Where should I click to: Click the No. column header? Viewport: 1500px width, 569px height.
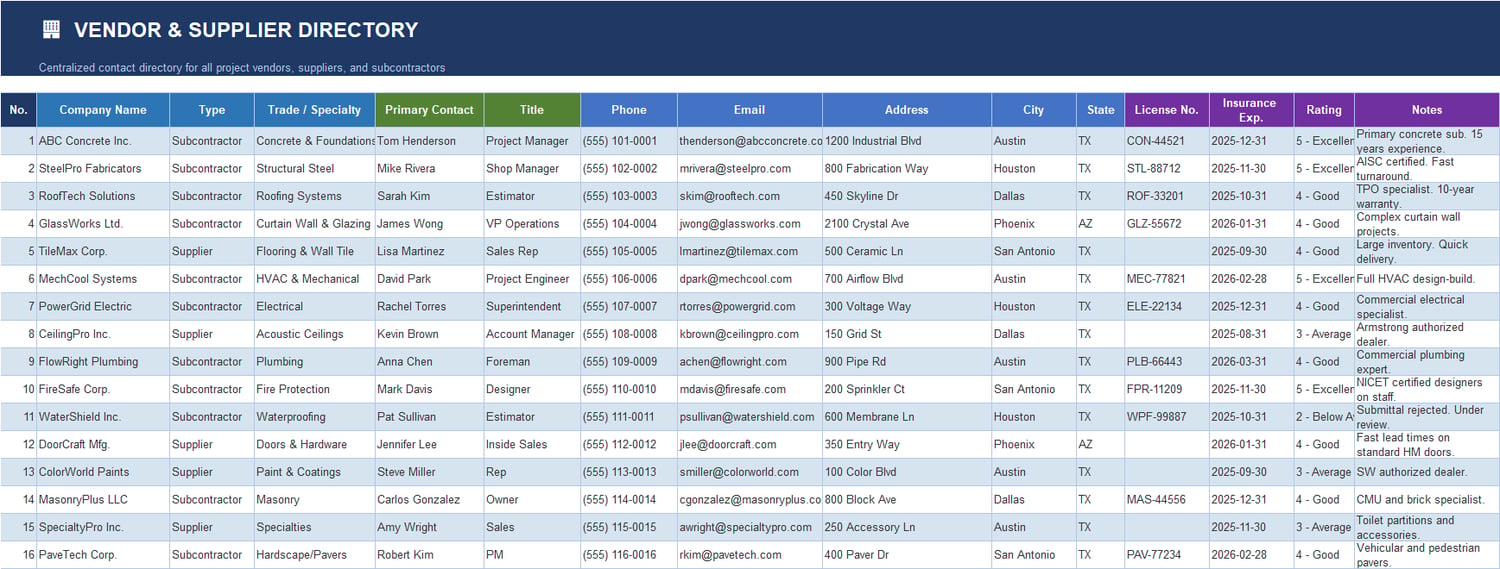pyautogui.click(x=18, y=110)
